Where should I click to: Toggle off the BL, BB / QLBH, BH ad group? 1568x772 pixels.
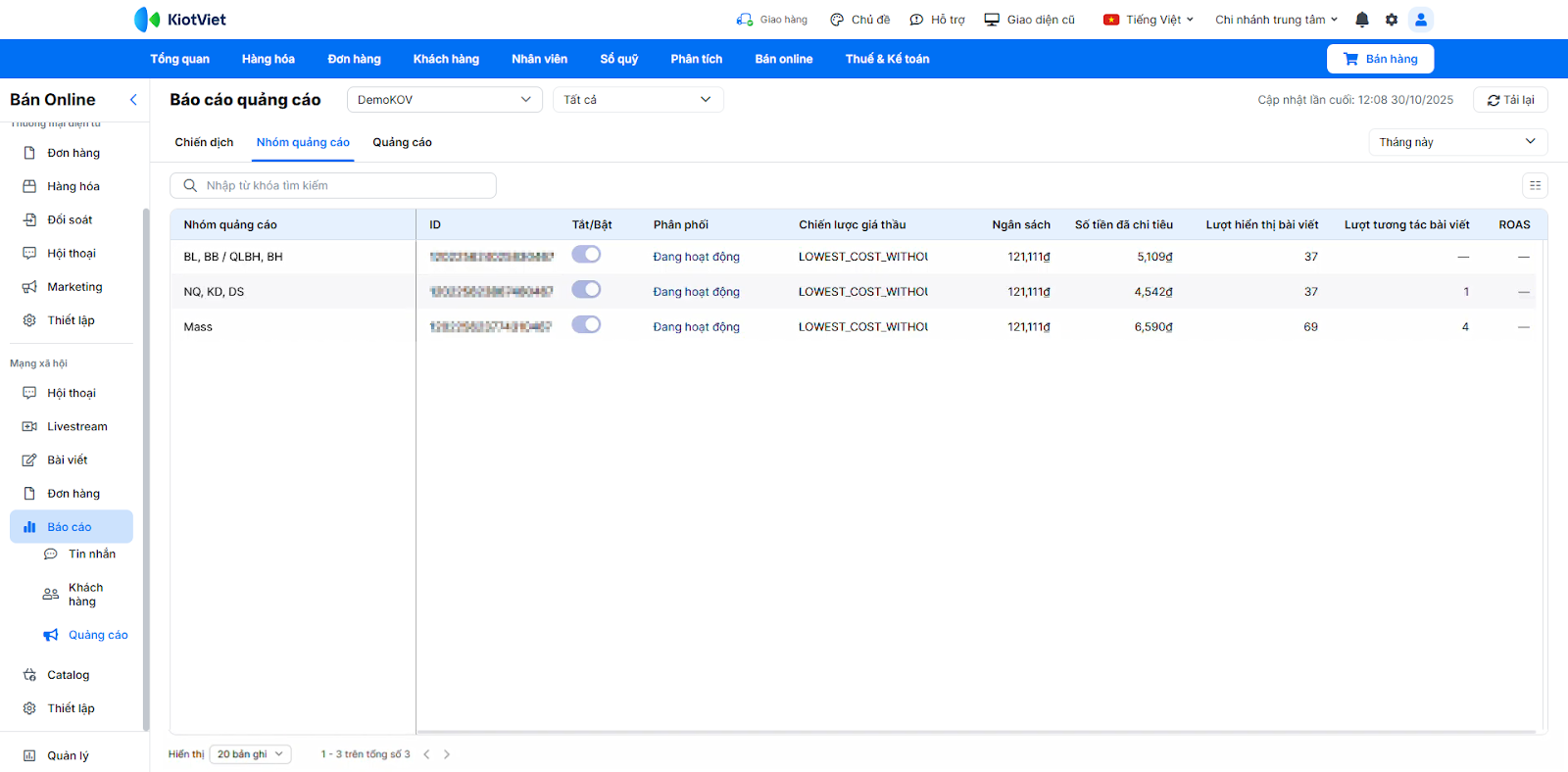click(x=586, y=255)
